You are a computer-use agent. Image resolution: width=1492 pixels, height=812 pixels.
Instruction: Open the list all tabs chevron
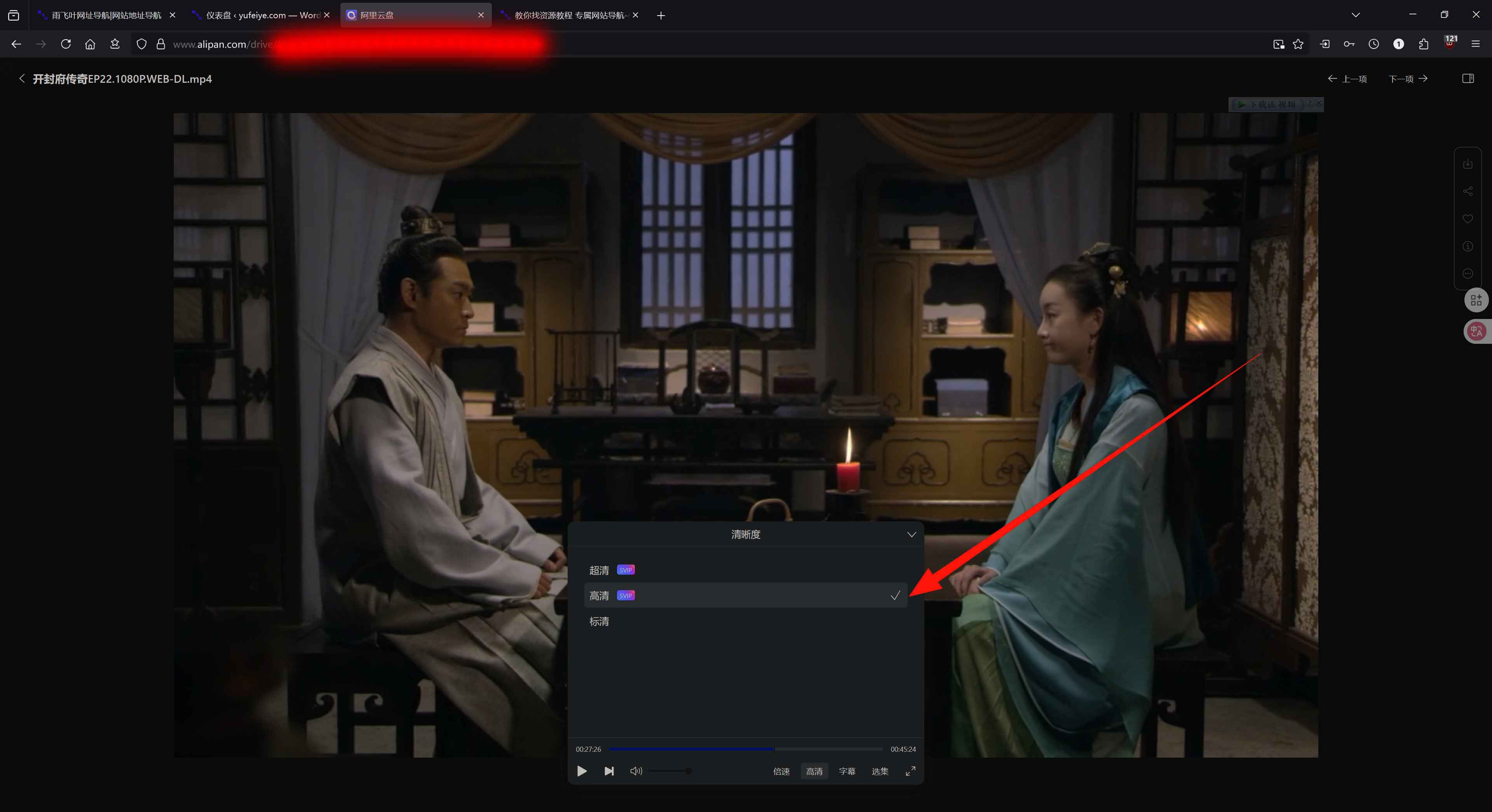(x=1355, y=15)
